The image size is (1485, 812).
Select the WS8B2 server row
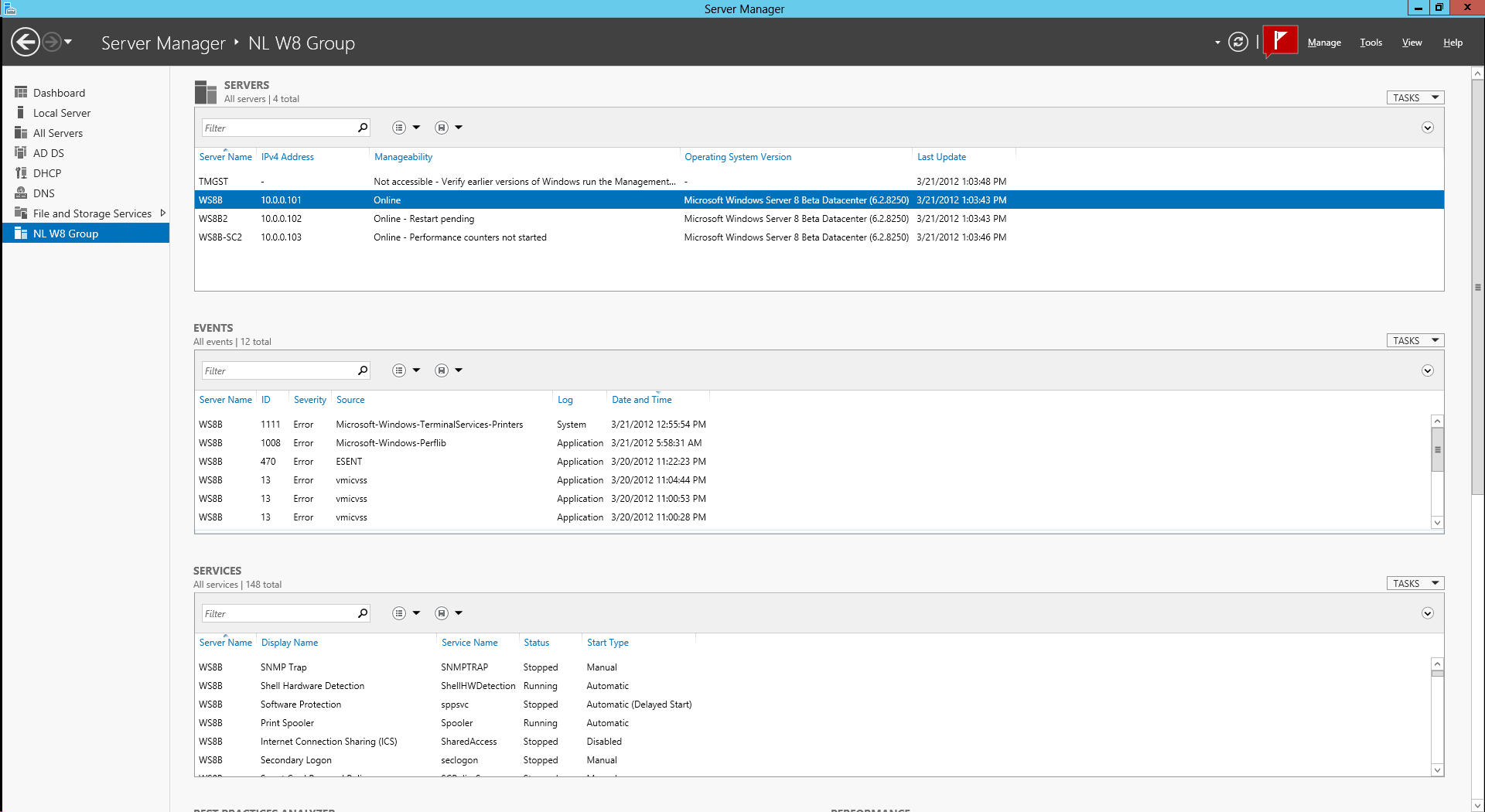tap(819, 219)
